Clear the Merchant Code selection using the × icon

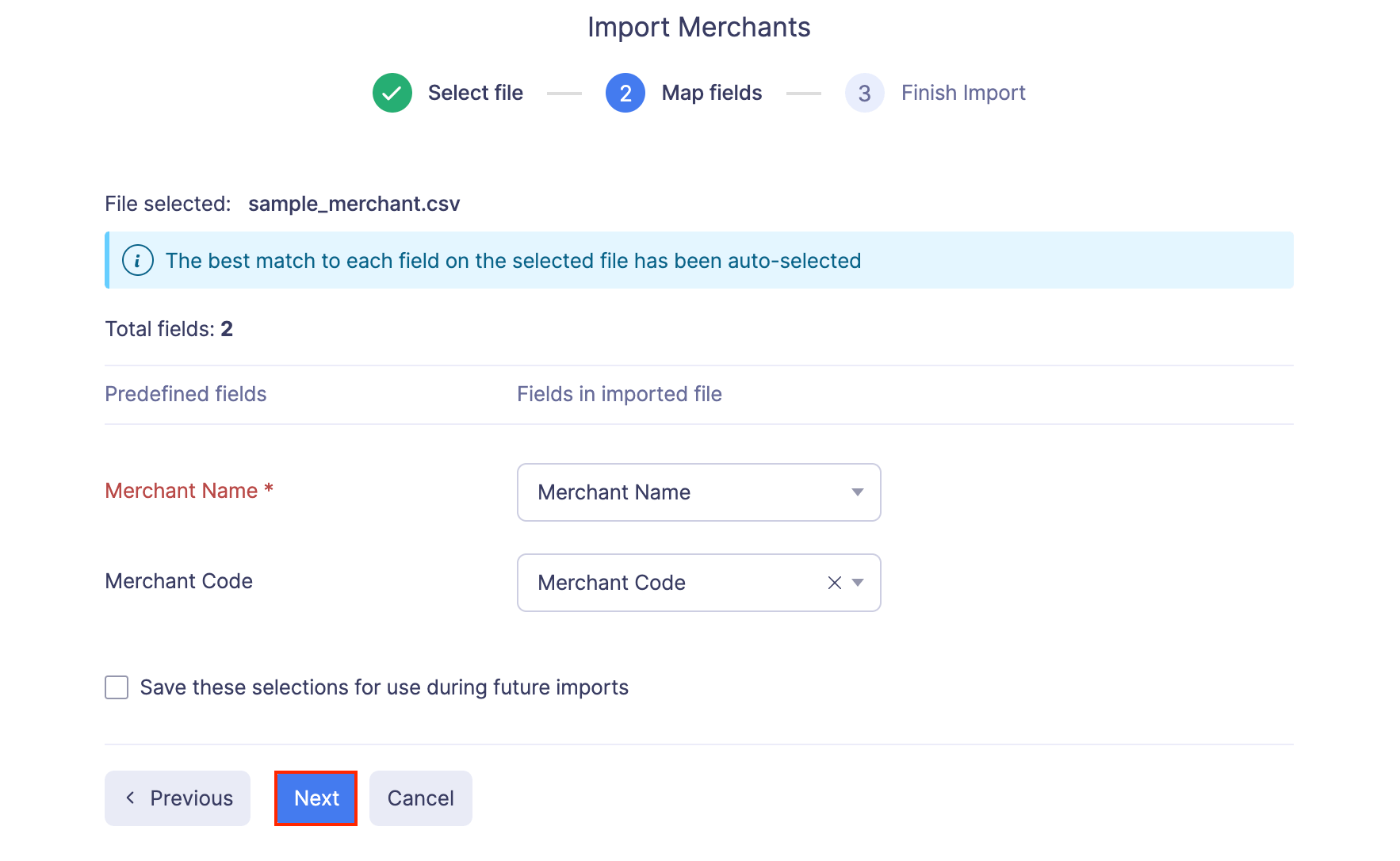(833, 583)
